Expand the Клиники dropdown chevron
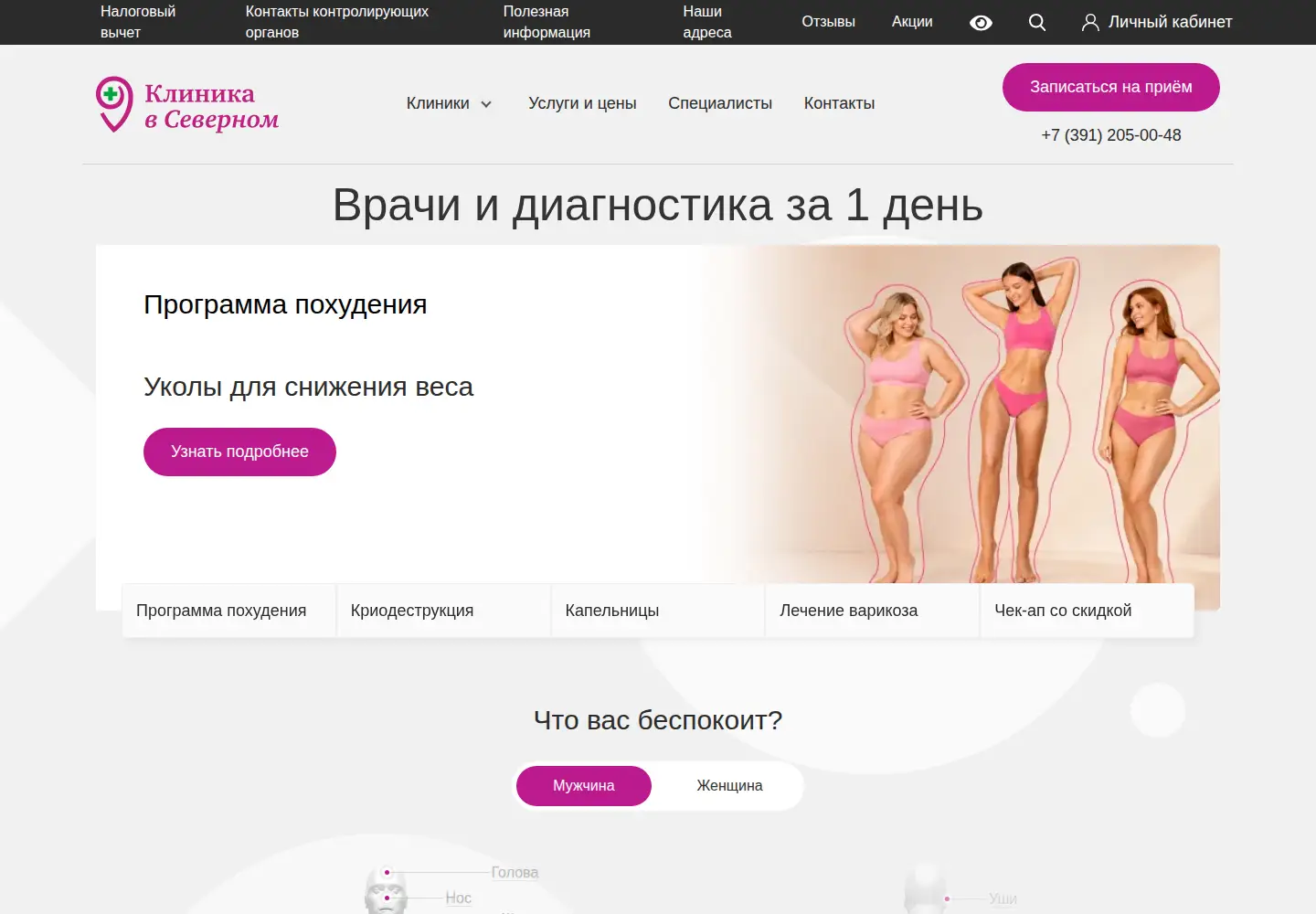1316x914 pixels. [486, 104]
